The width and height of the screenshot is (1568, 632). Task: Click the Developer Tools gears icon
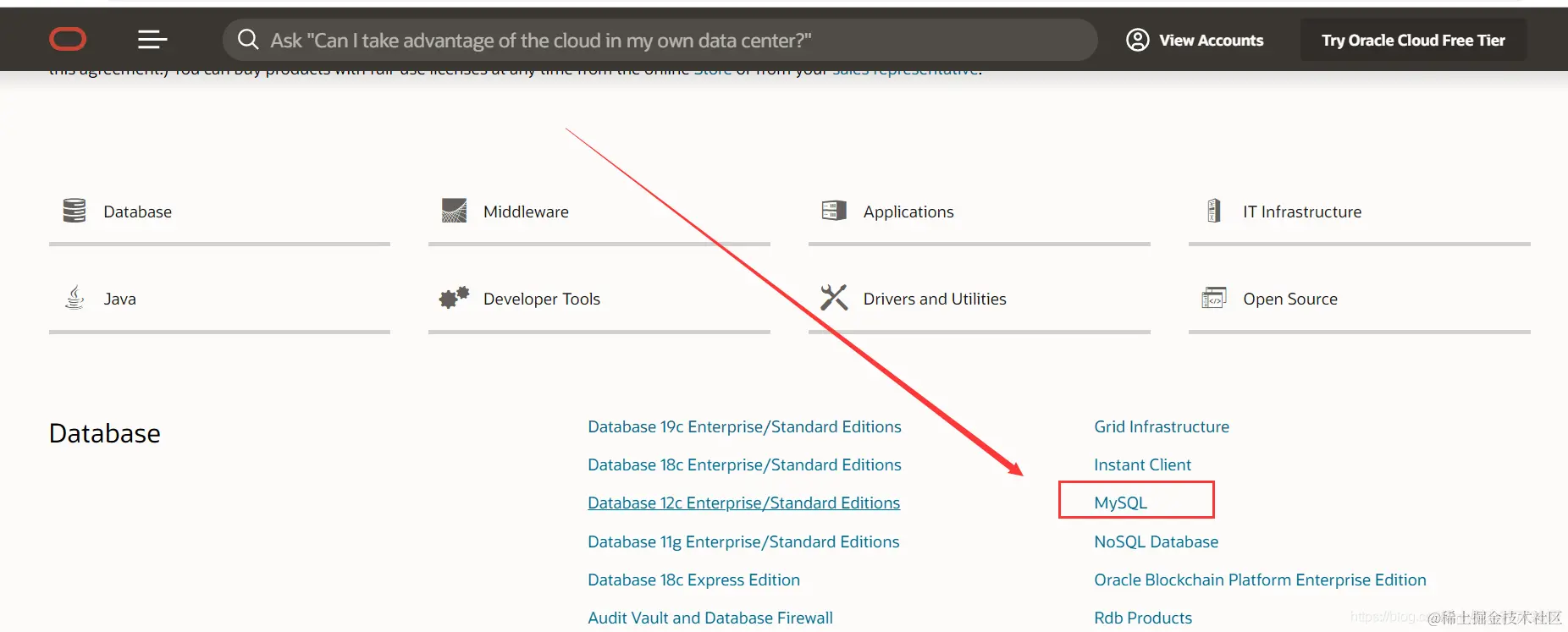click(454, 298)
